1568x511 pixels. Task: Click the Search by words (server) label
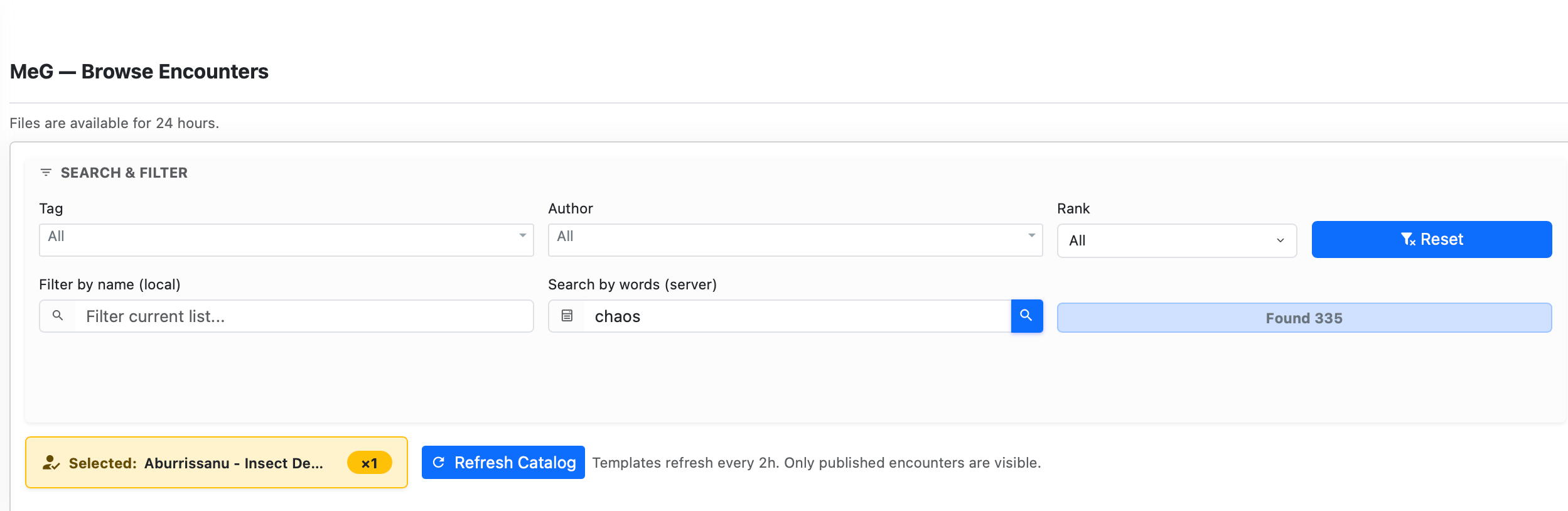632,284
